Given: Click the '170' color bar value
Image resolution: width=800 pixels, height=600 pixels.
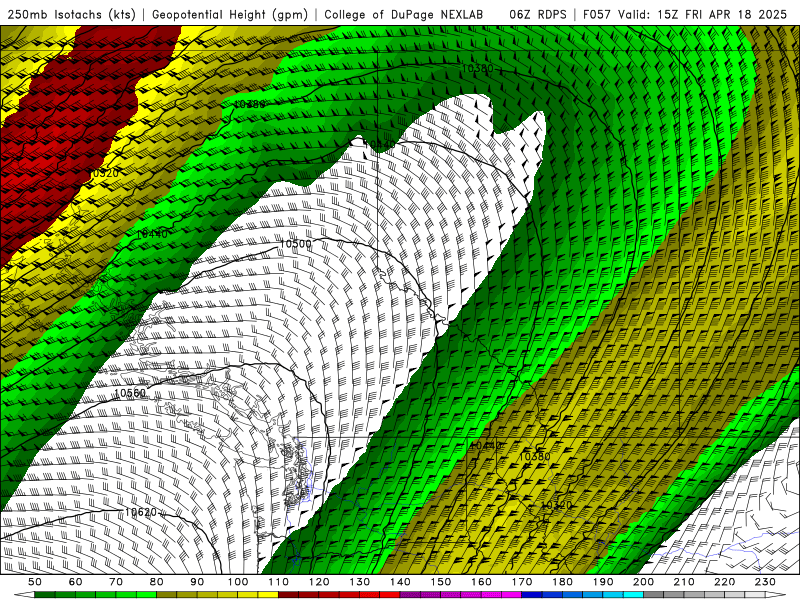Looking at the screenshot, I should 522,582.
